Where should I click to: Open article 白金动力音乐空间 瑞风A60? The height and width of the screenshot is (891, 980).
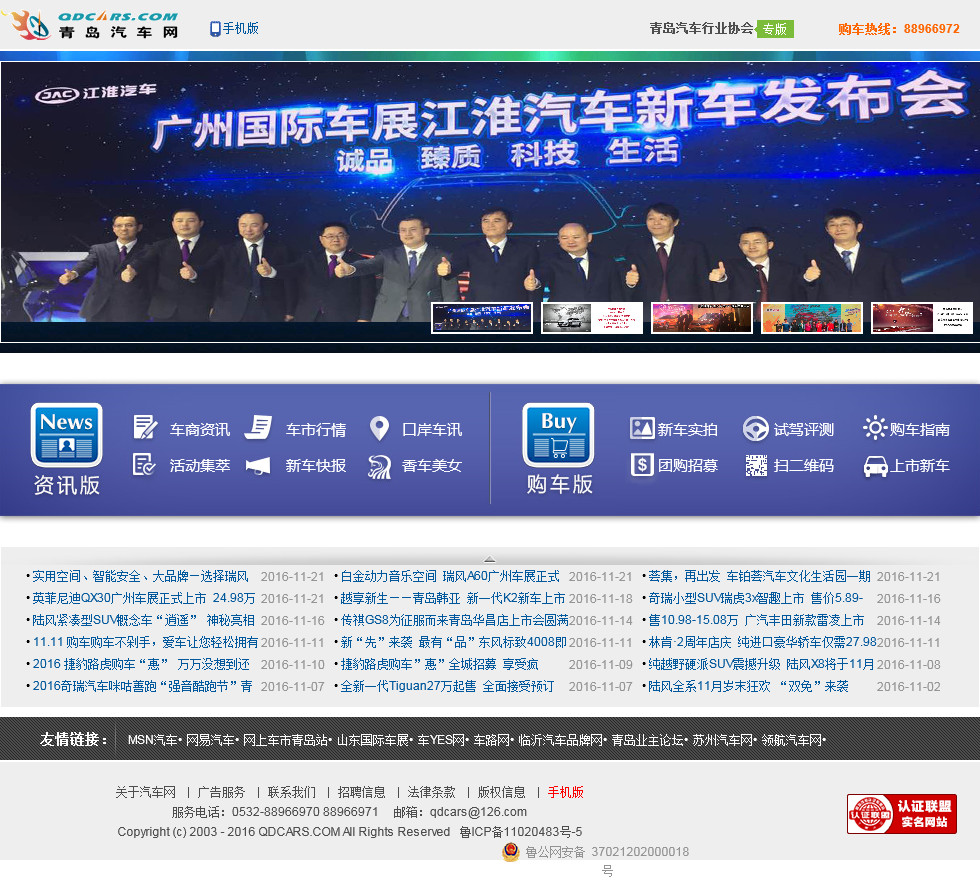tap(449, 576)
